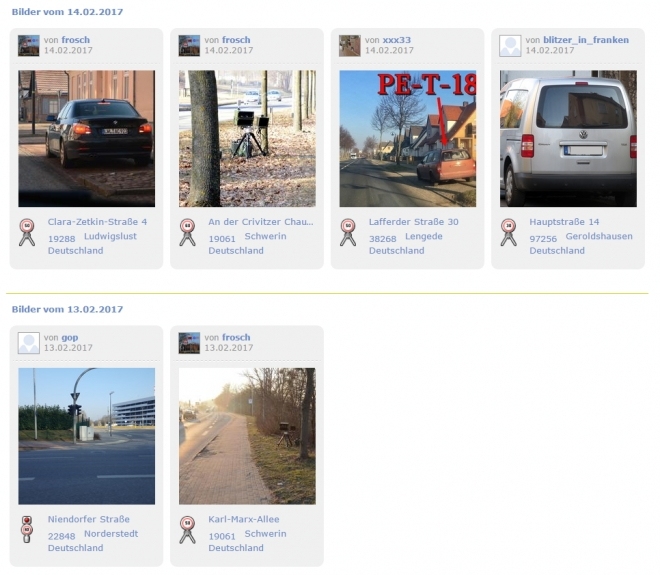Open blitzer_in_franken's default avatar

pos(510,45)
